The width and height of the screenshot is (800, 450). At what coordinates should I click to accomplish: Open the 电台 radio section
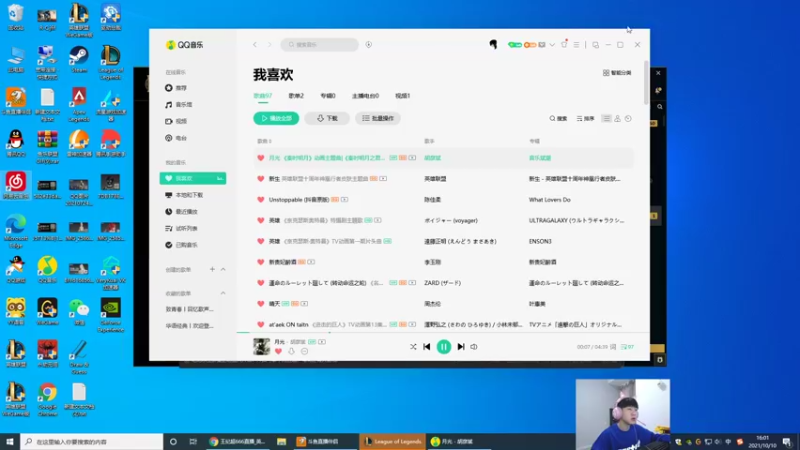[x=177, y=138]
